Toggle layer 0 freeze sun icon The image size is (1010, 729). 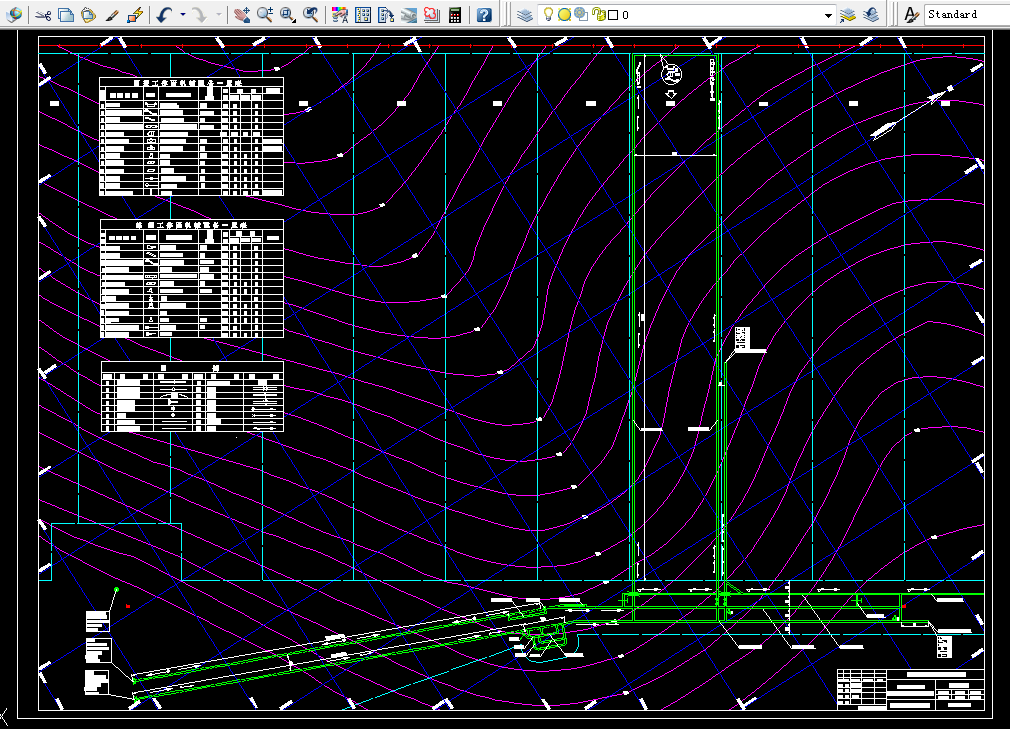point(564,14)
